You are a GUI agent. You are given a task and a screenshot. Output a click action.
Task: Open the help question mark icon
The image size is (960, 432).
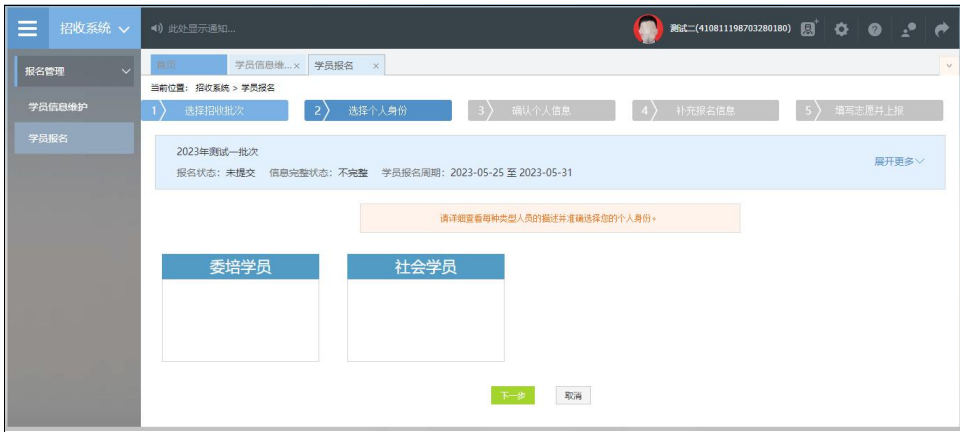(x=876, y=29)
